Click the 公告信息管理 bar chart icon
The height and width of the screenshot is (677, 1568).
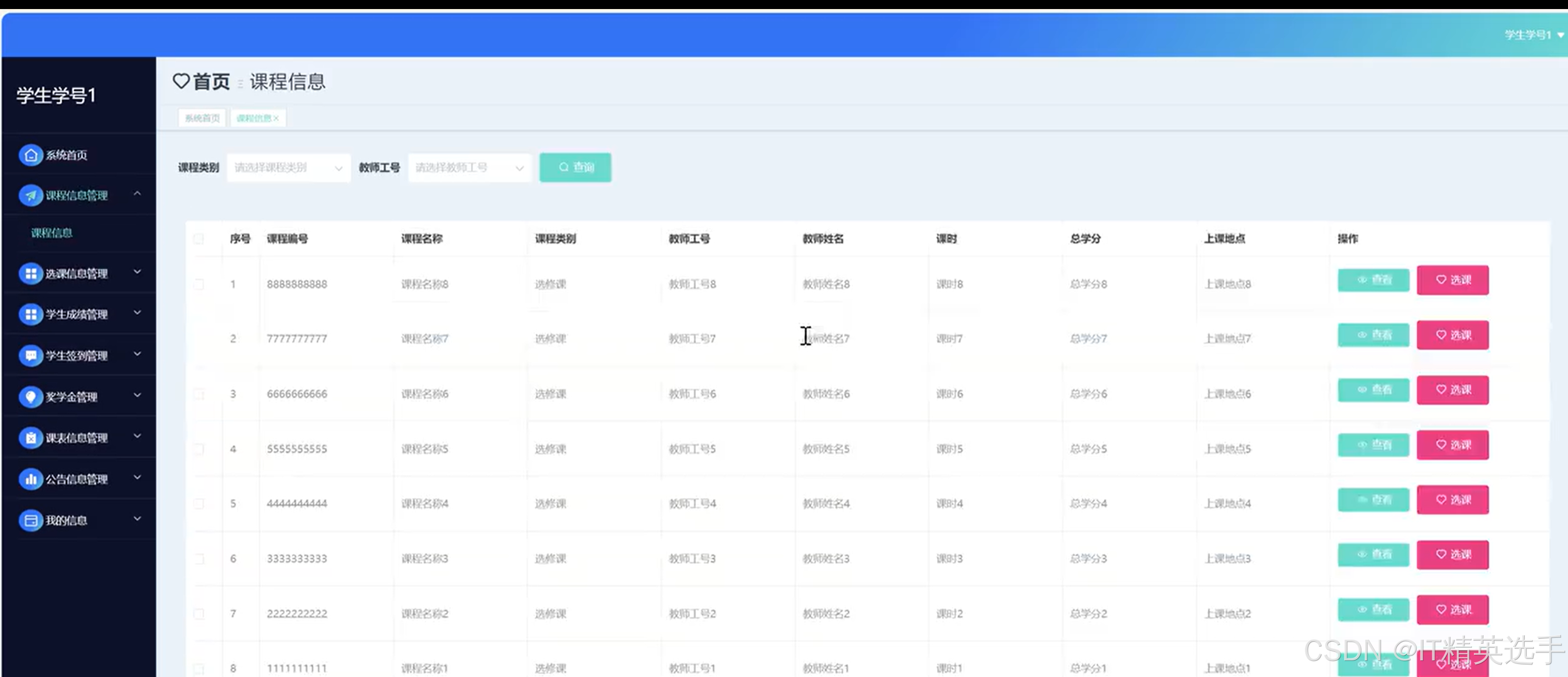click(x=30, y=479)
